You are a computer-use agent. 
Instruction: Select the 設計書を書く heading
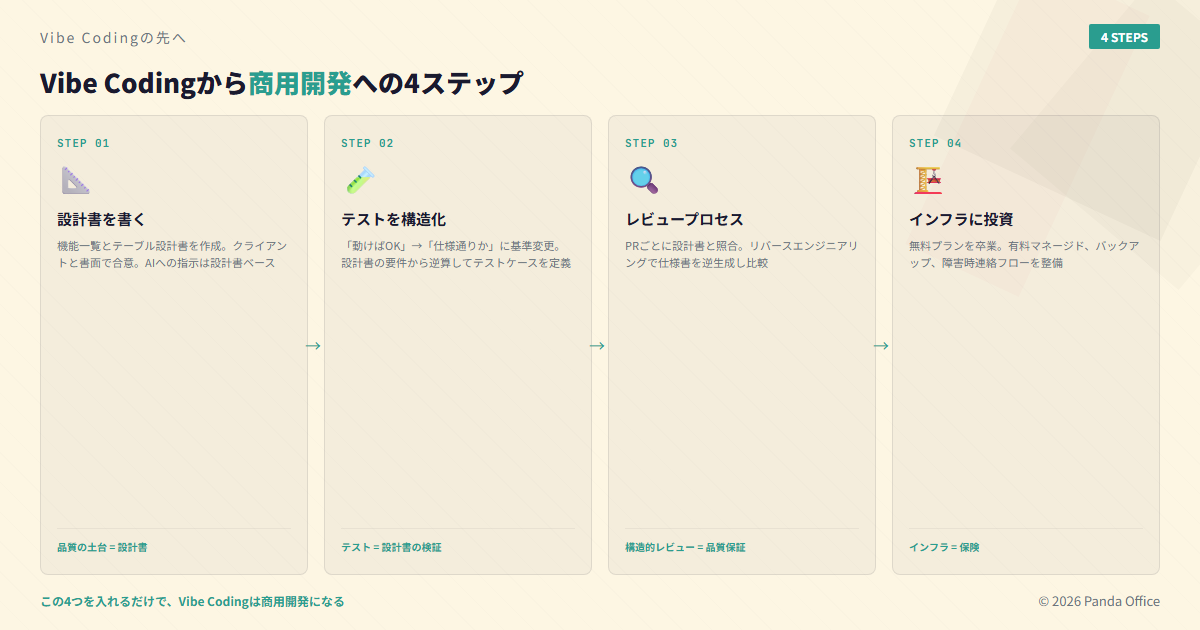(x=102, y=219)
